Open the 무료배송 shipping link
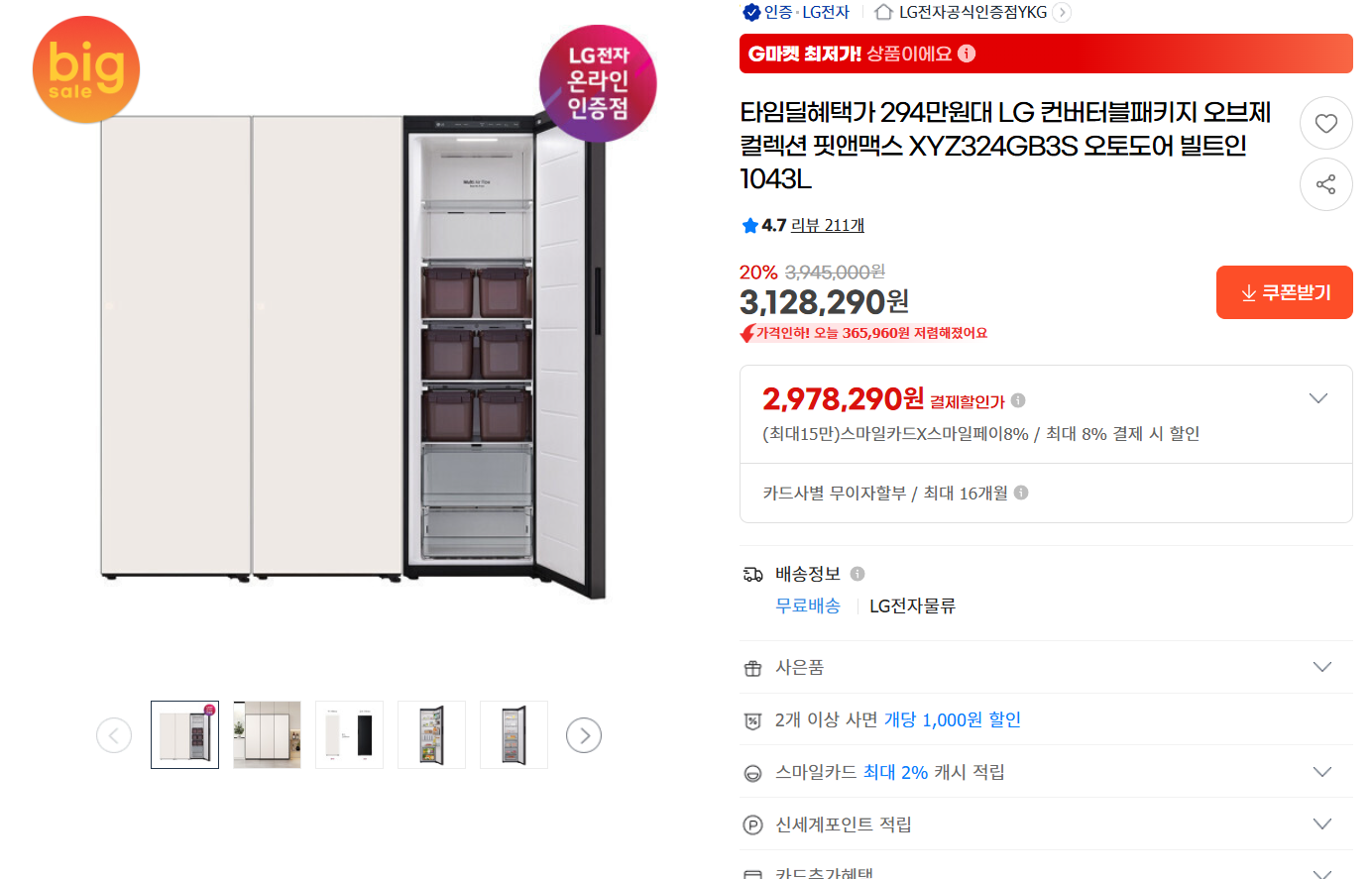The image size is (1372, 879). tap(807, 605)
